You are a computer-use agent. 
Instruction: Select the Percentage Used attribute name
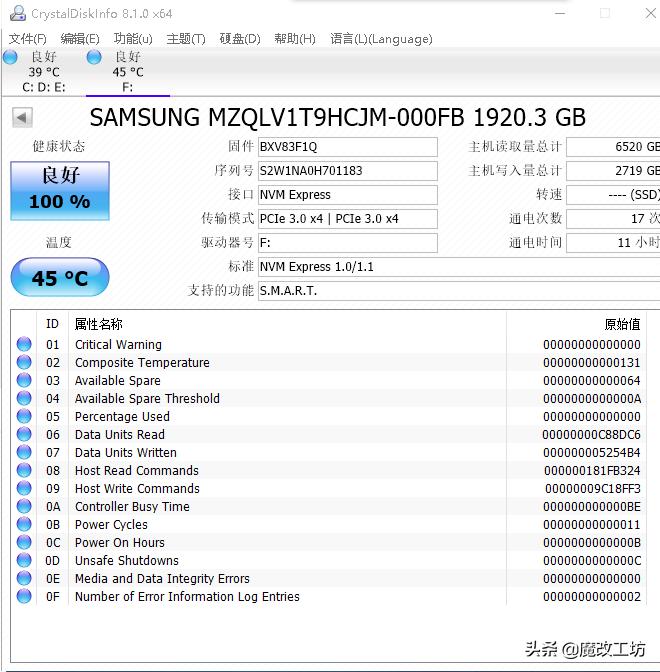tap(122, 417)
